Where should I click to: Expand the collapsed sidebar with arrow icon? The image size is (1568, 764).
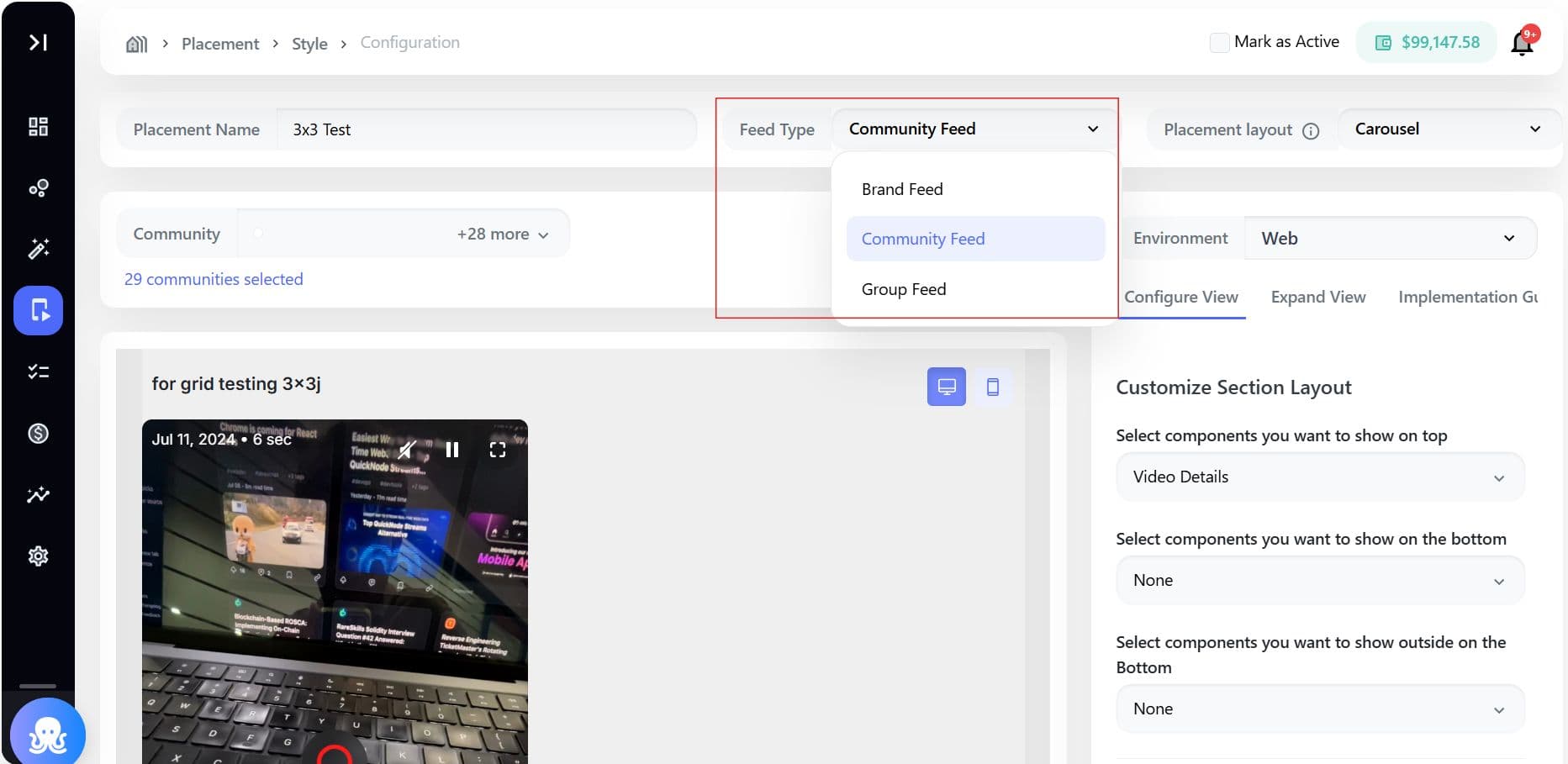coord(38,42)
